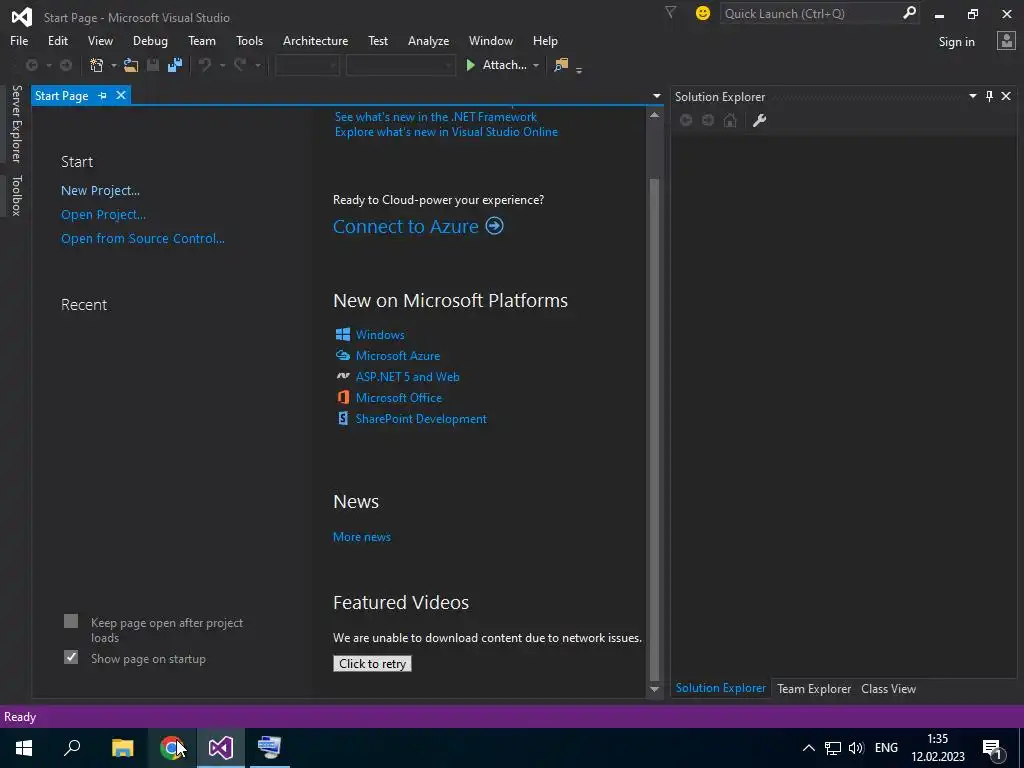1024x768 pixels.
Task: Click the Open File toolbar icon
Action: (x=131, y=65)
